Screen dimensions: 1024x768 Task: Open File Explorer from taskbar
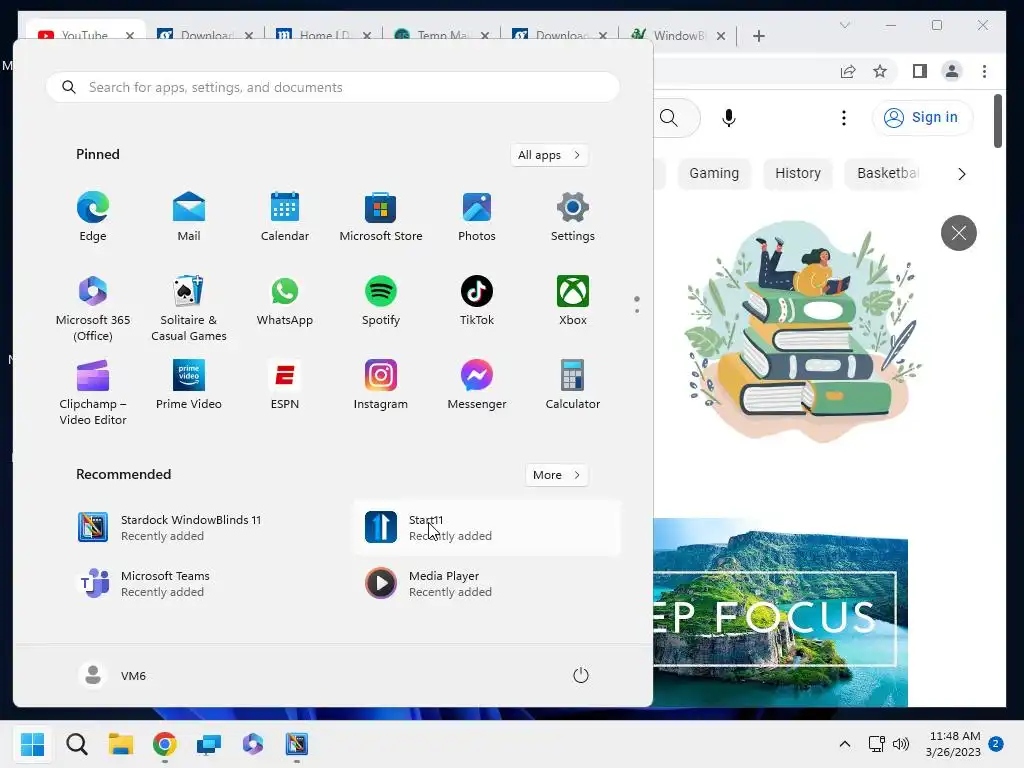[121, 744]
